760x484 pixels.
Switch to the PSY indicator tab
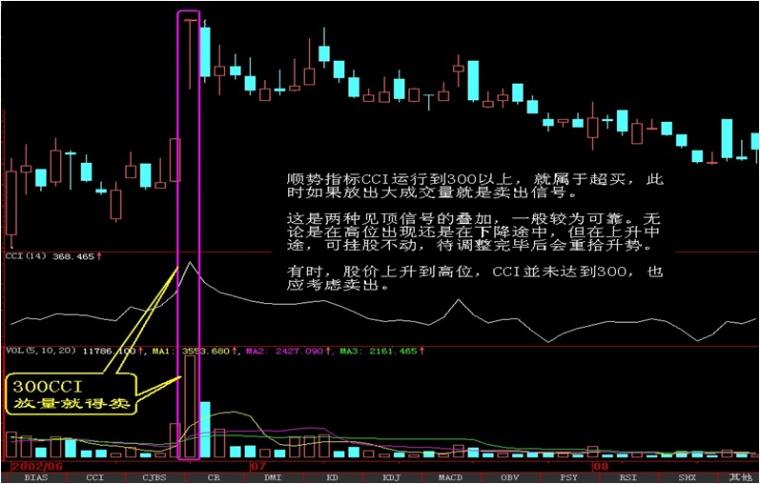(x=569, y=478)
